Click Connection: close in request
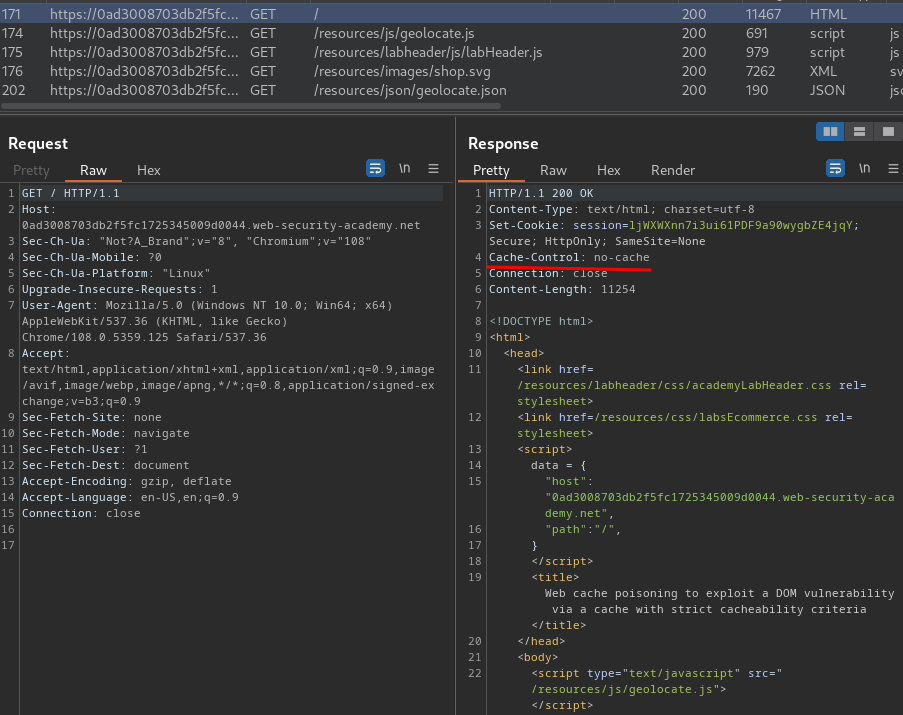 (81, 514)
